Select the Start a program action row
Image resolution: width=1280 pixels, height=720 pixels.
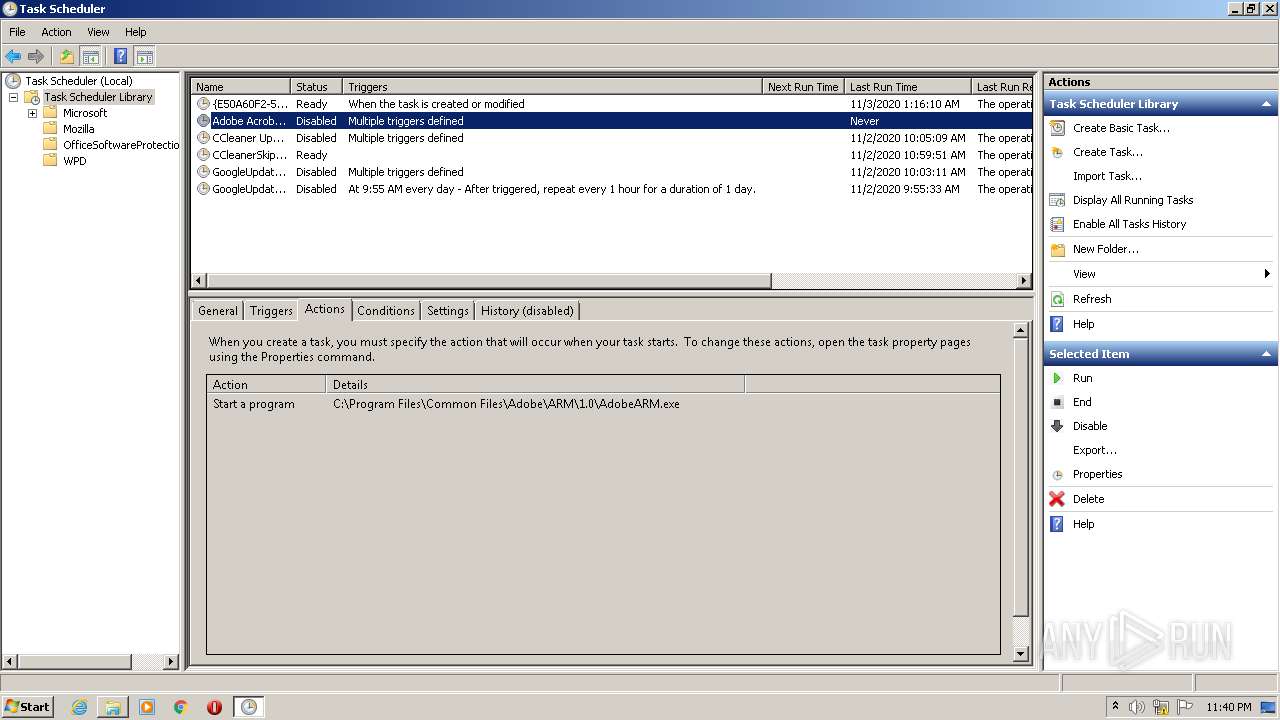(603, 404)
